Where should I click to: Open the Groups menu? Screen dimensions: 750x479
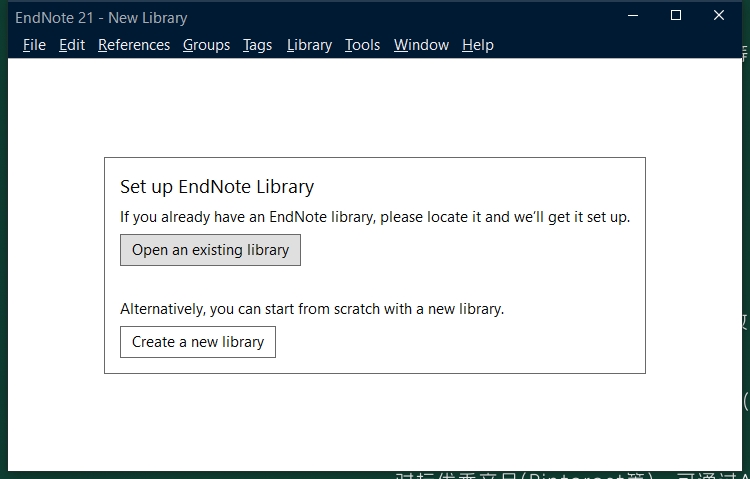206,45
